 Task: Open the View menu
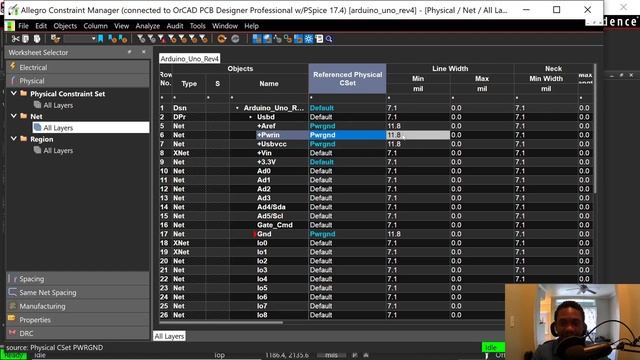(x=121, y=26)
